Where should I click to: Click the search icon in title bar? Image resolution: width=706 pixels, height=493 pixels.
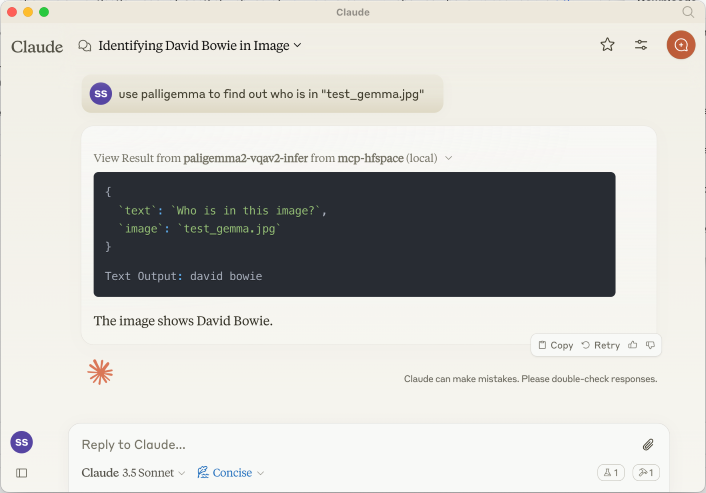(x=688, y=12)
